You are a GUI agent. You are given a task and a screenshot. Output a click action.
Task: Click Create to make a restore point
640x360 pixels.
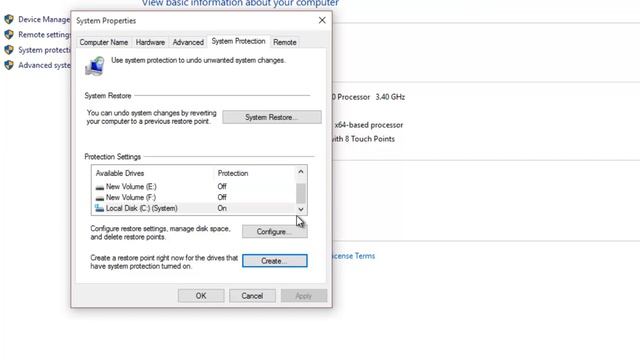coord(275,261)
